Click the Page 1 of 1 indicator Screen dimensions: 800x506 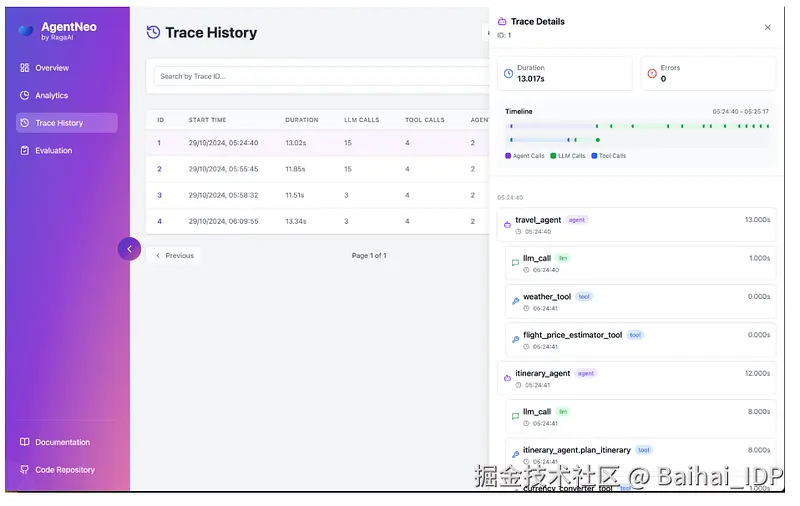point(369,256)
